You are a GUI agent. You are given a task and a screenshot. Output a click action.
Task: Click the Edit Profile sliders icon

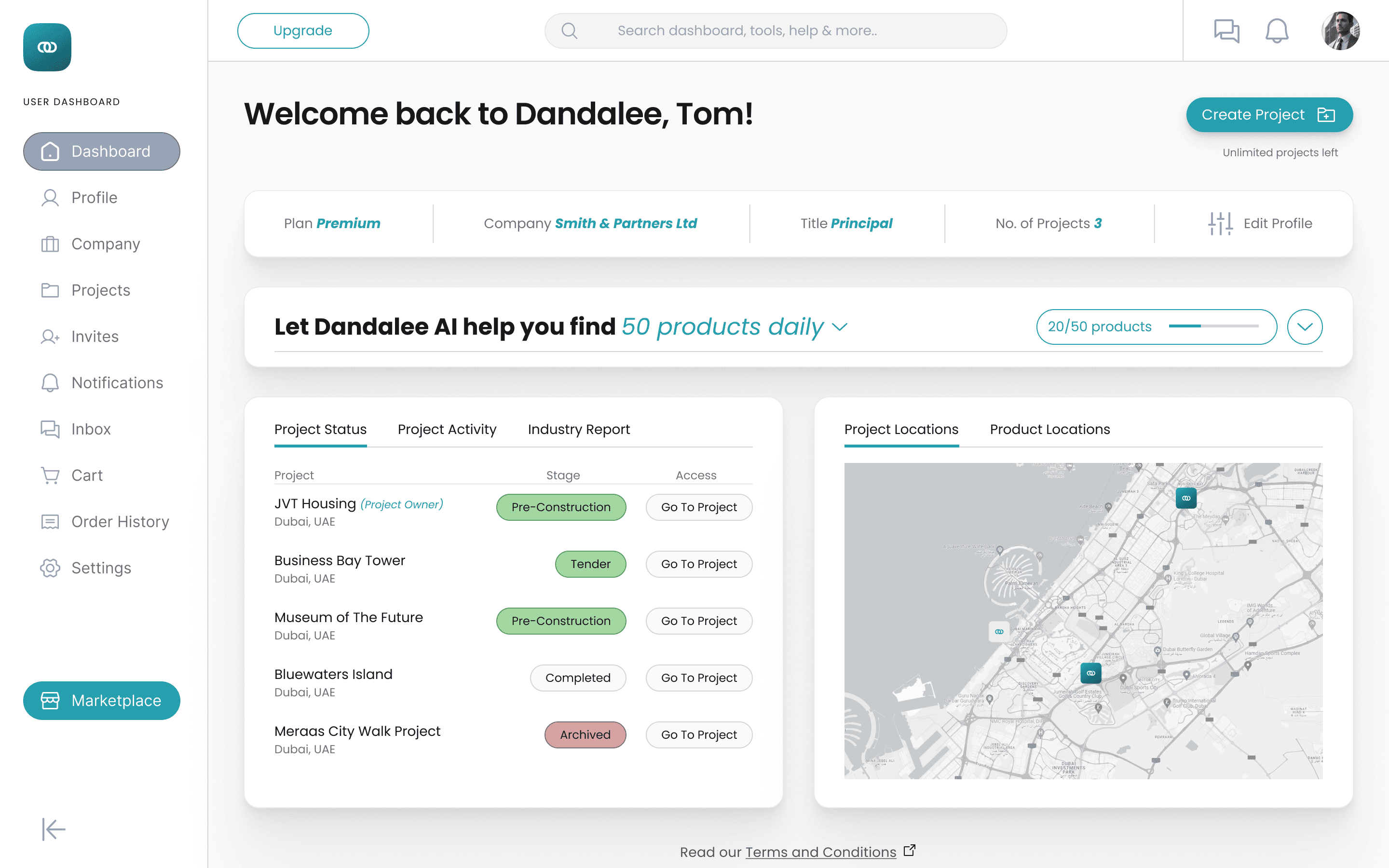click(x=1220, y=223)
